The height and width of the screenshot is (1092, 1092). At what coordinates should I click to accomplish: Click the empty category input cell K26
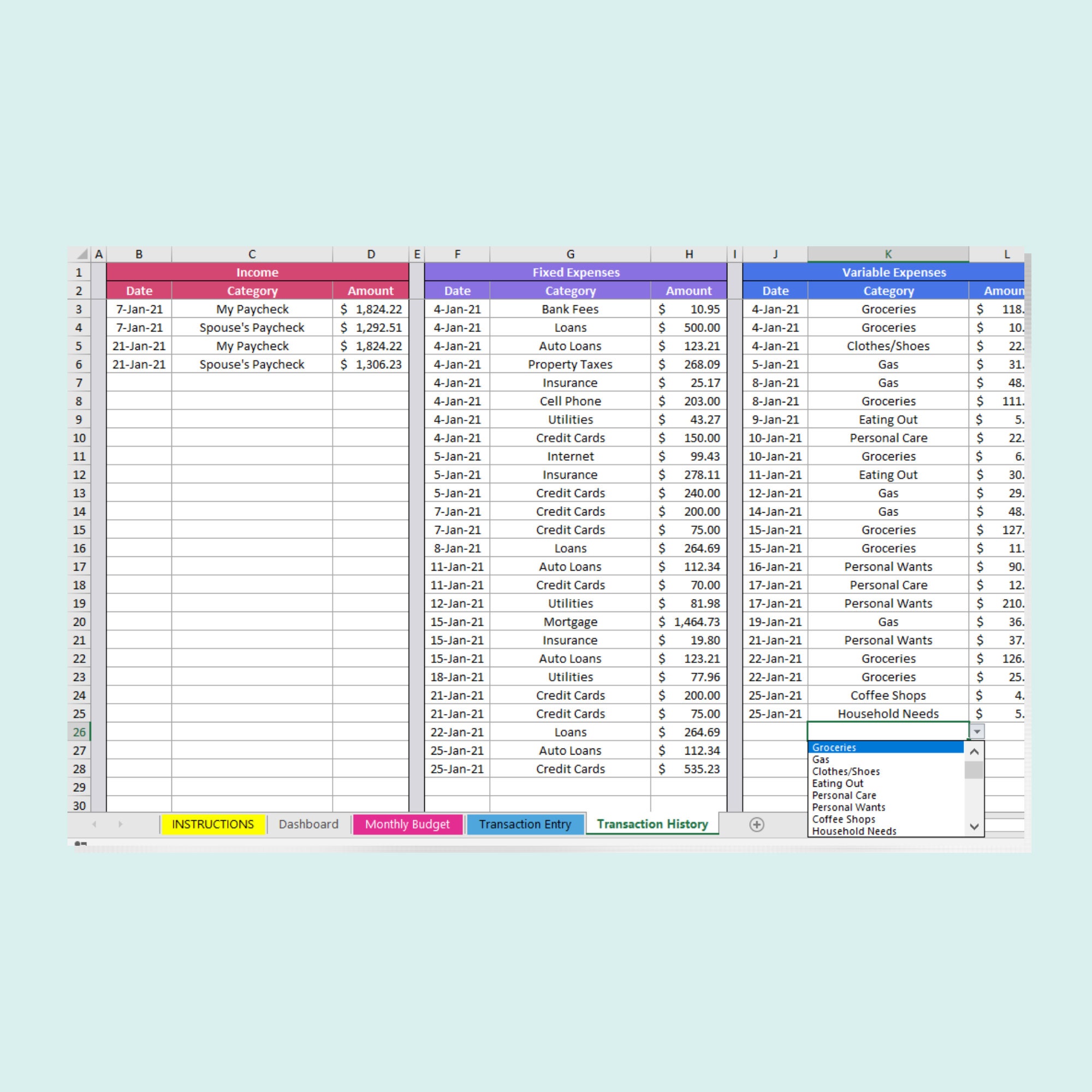pyautogui.click(x=888, y=732)
